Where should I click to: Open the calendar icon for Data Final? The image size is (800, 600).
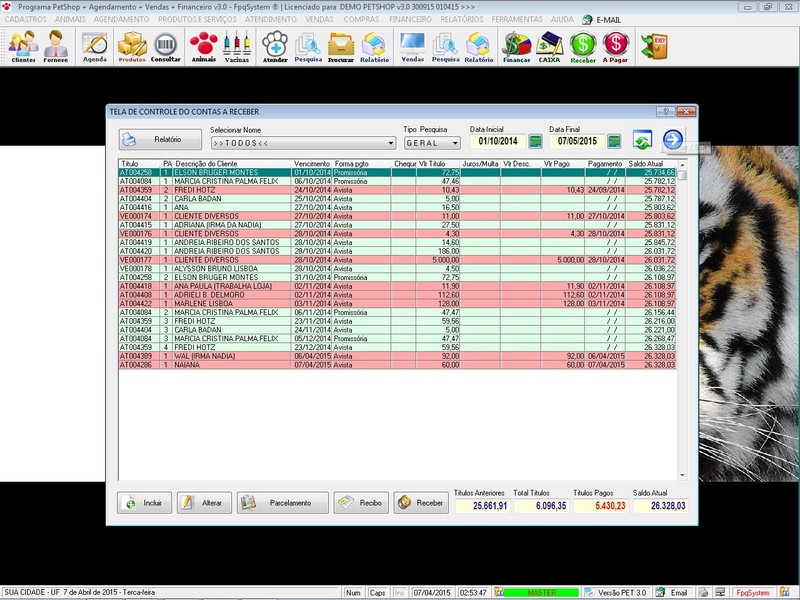614,141
